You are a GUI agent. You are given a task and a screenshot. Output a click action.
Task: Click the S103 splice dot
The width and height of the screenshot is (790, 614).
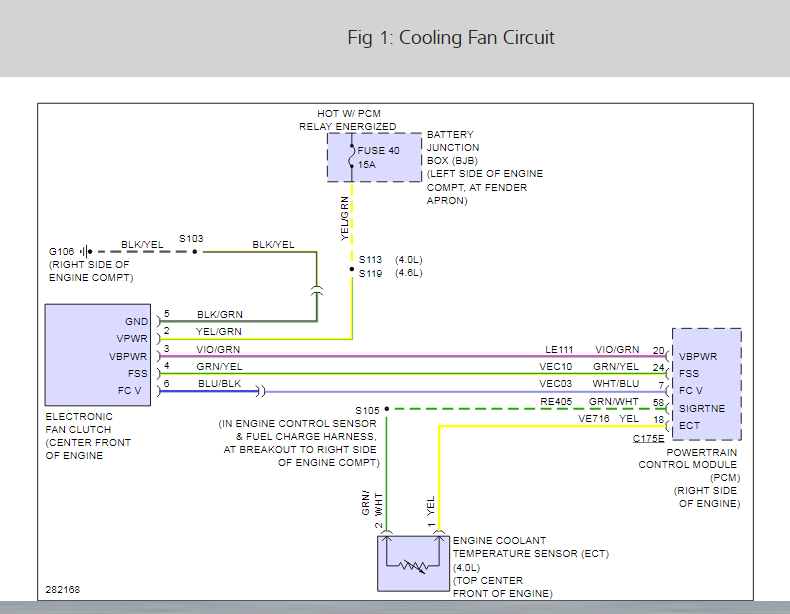[x=195, y=251]
